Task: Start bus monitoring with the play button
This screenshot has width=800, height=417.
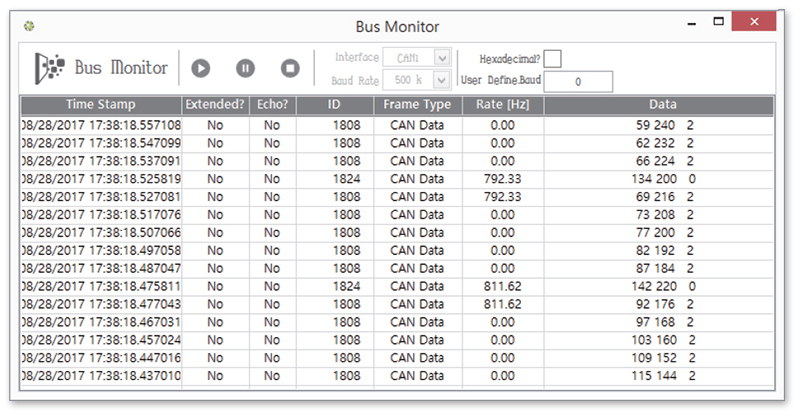Action: (x=201, y=68)
